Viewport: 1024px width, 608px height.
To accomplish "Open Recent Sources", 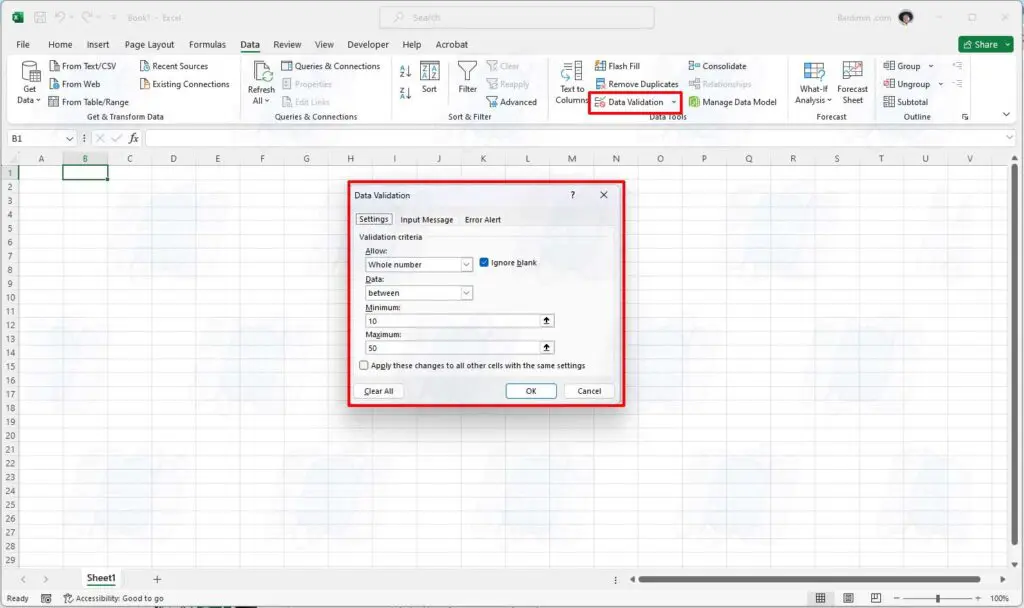I will 174,66.
